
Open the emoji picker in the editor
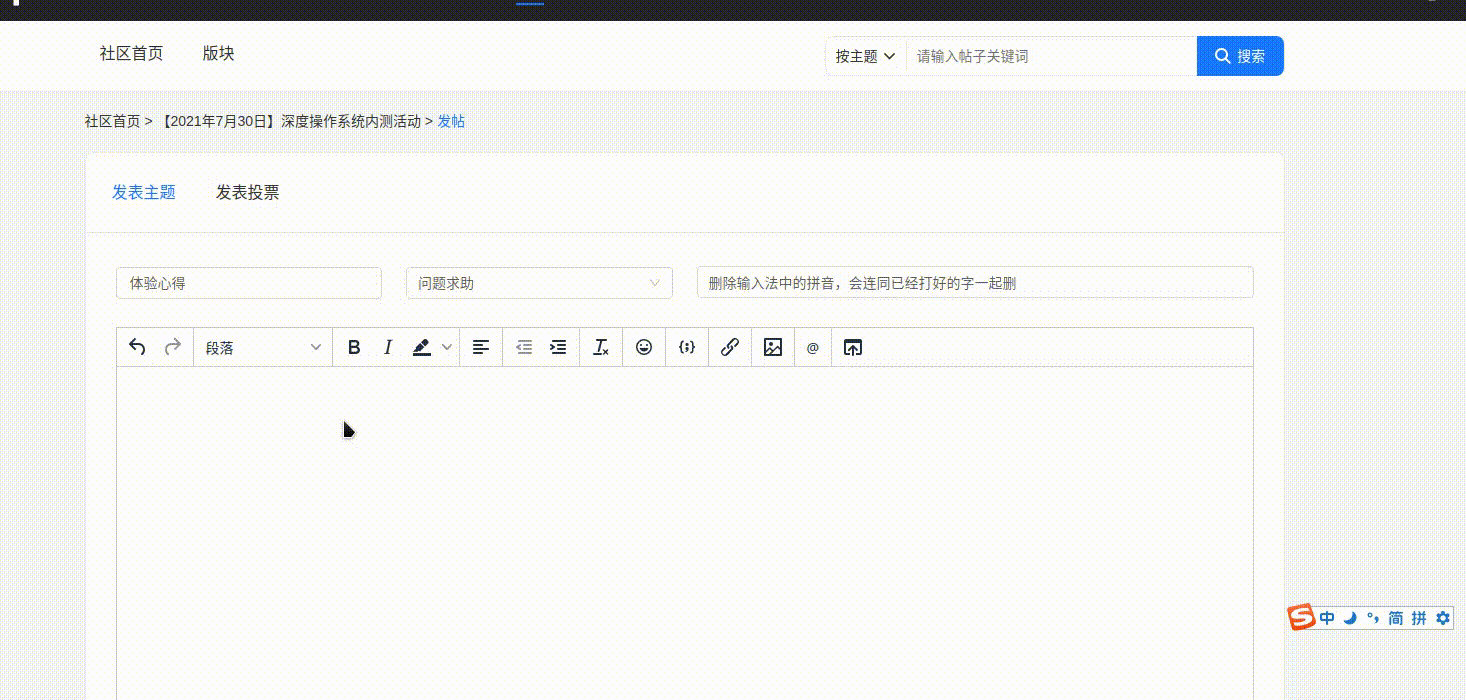[644, 347]
